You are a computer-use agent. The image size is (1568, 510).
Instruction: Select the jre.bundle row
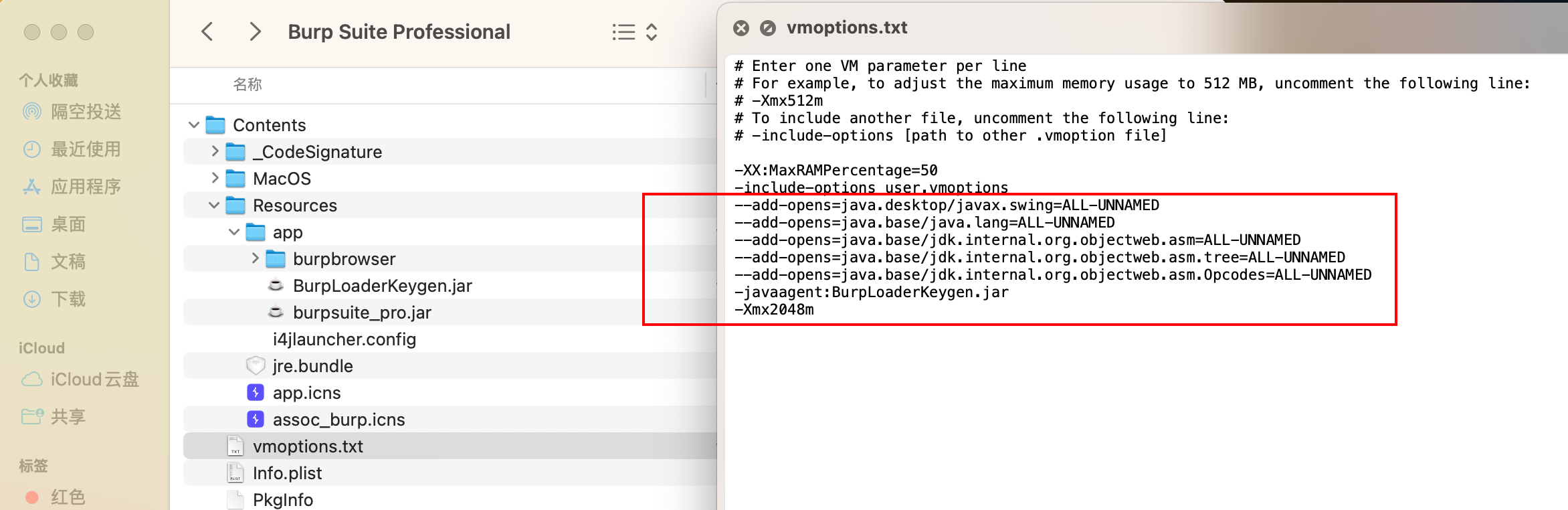(450, 365)
